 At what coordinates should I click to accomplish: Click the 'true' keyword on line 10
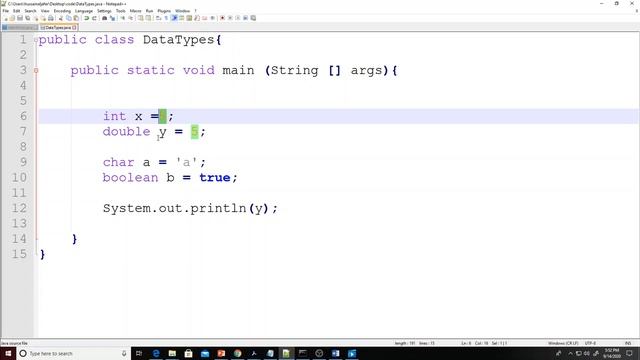click(x=215, y=178)
